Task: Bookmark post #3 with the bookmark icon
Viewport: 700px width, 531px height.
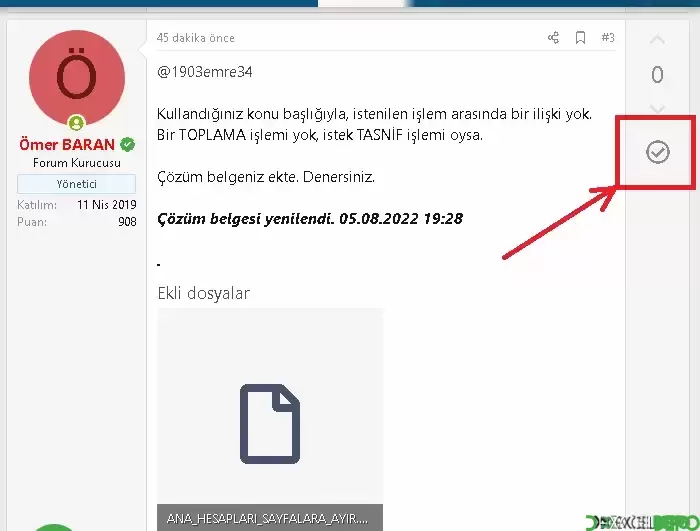Action: tap(580, 38)
